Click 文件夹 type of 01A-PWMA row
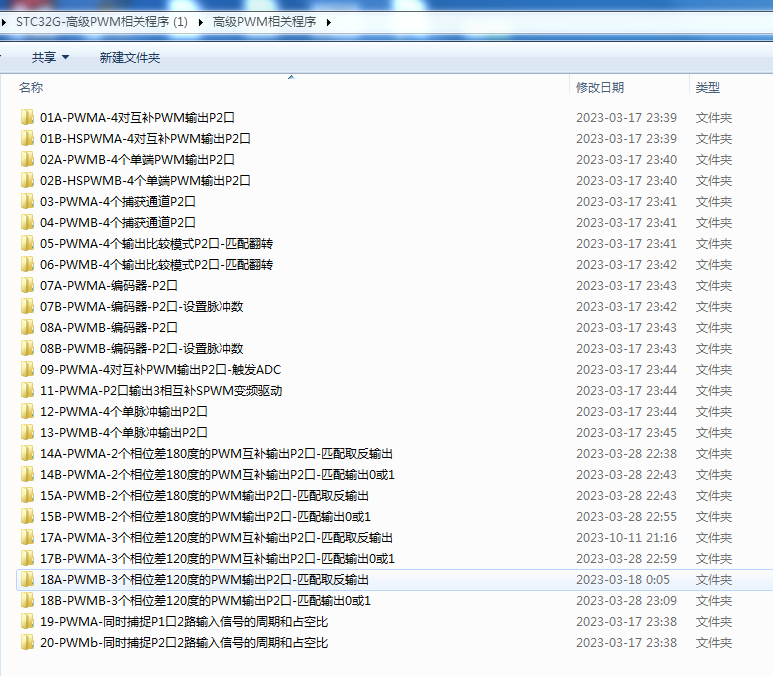773x676 pixels. pyautogui.click(x=714, y=117)
